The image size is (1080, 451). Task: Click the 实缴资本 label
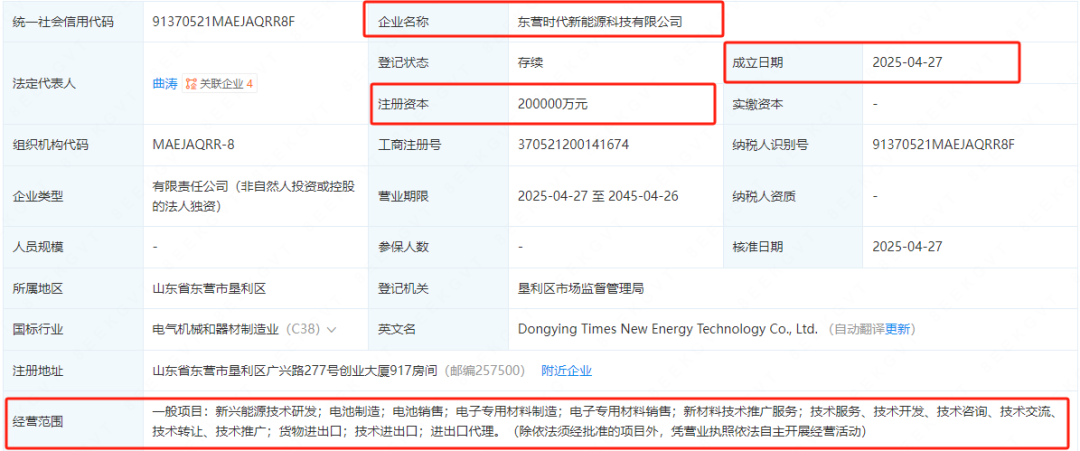[758, 105]
